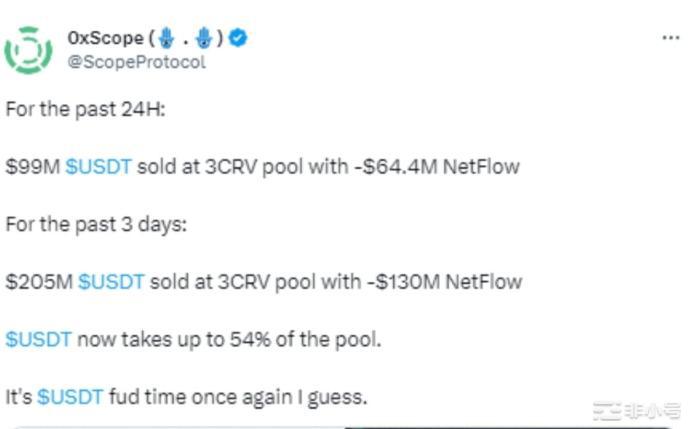Image resolution: width=689 pixels, height=429 pixels.
Task: Click the second hand emoji in the name
Action: (204, 39)
